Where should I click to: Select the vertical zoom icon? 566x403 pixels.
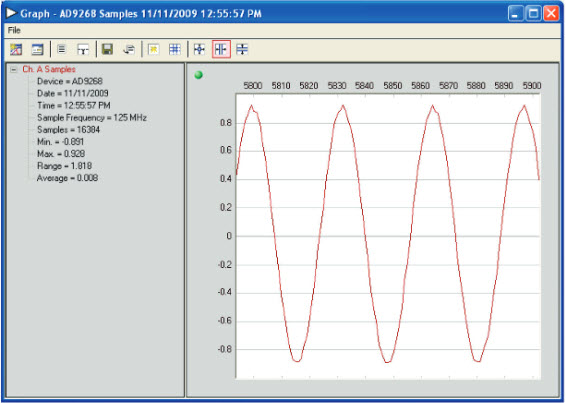242,49
